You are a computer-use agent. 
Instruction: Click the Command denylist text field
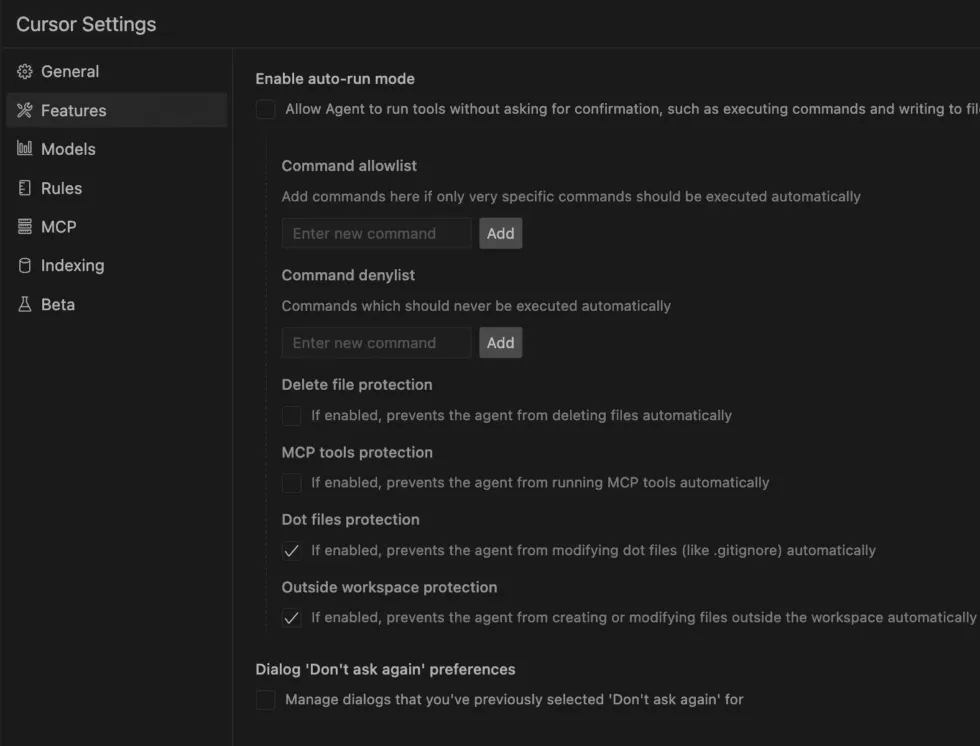[376, 342]
